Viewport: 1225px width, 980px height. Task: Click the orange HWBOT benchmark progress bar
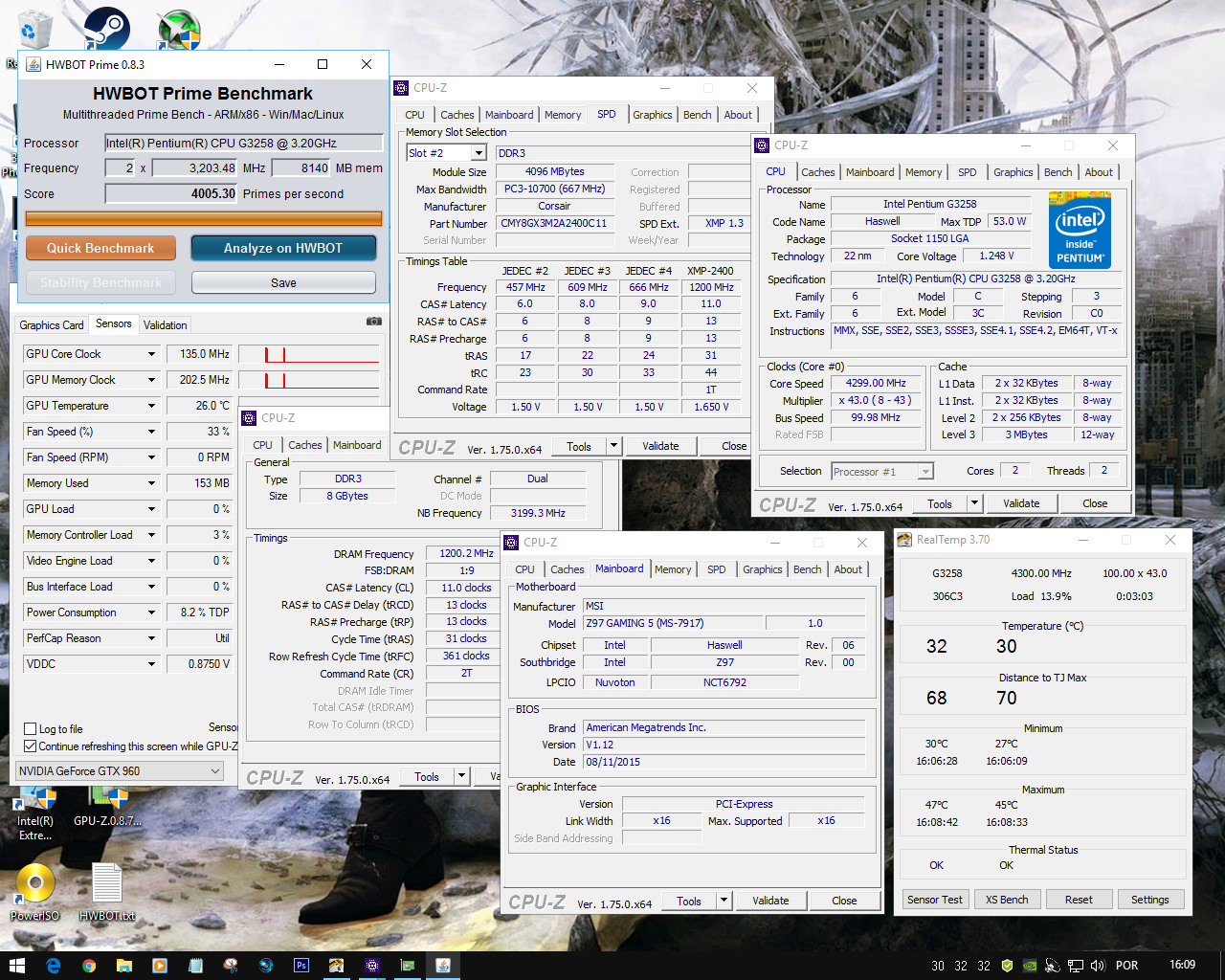click(203, 218)
